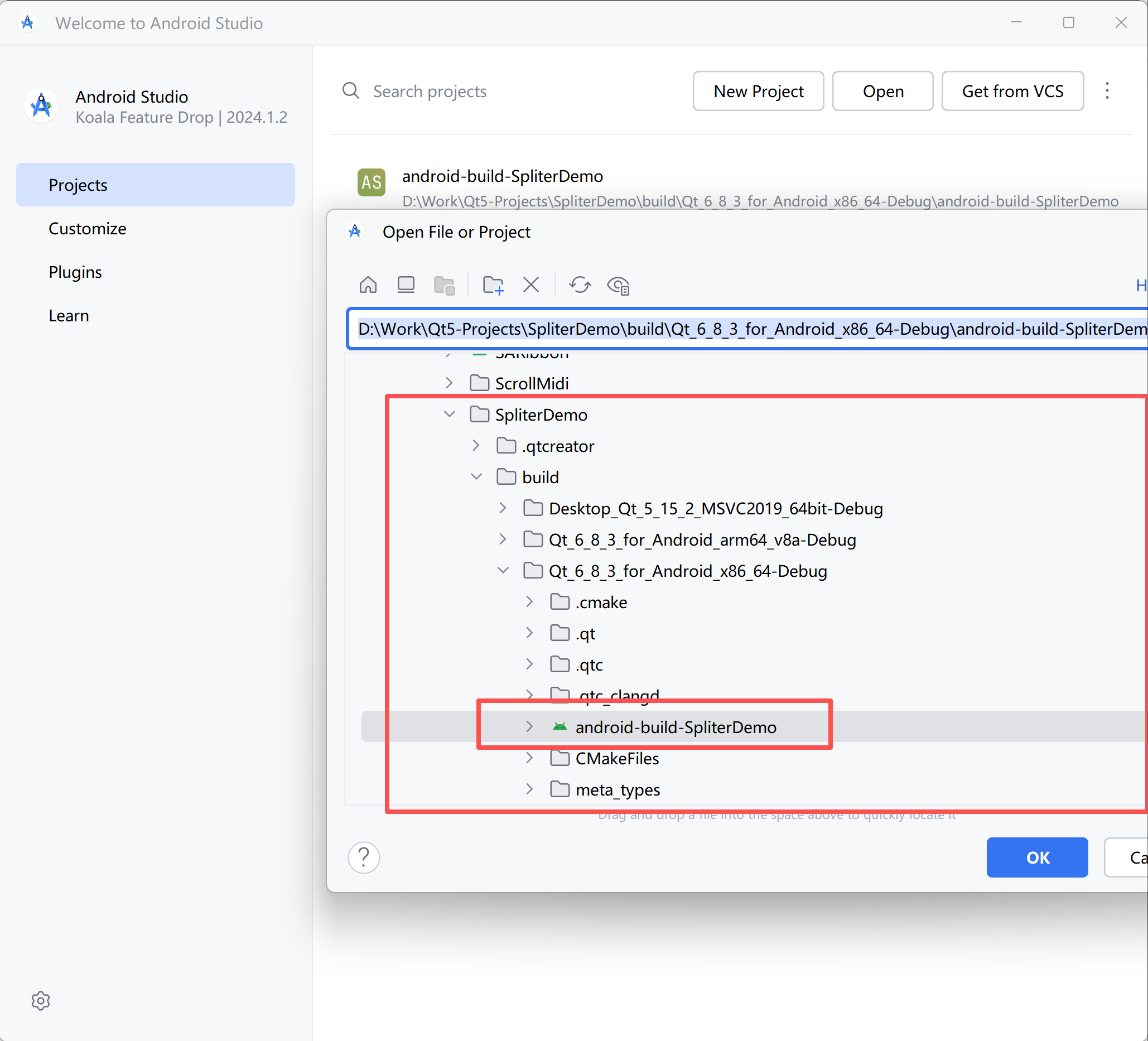Click the Home directory toolbar icon
This screenshot has height=1041, width=1148.
point(368,285)
